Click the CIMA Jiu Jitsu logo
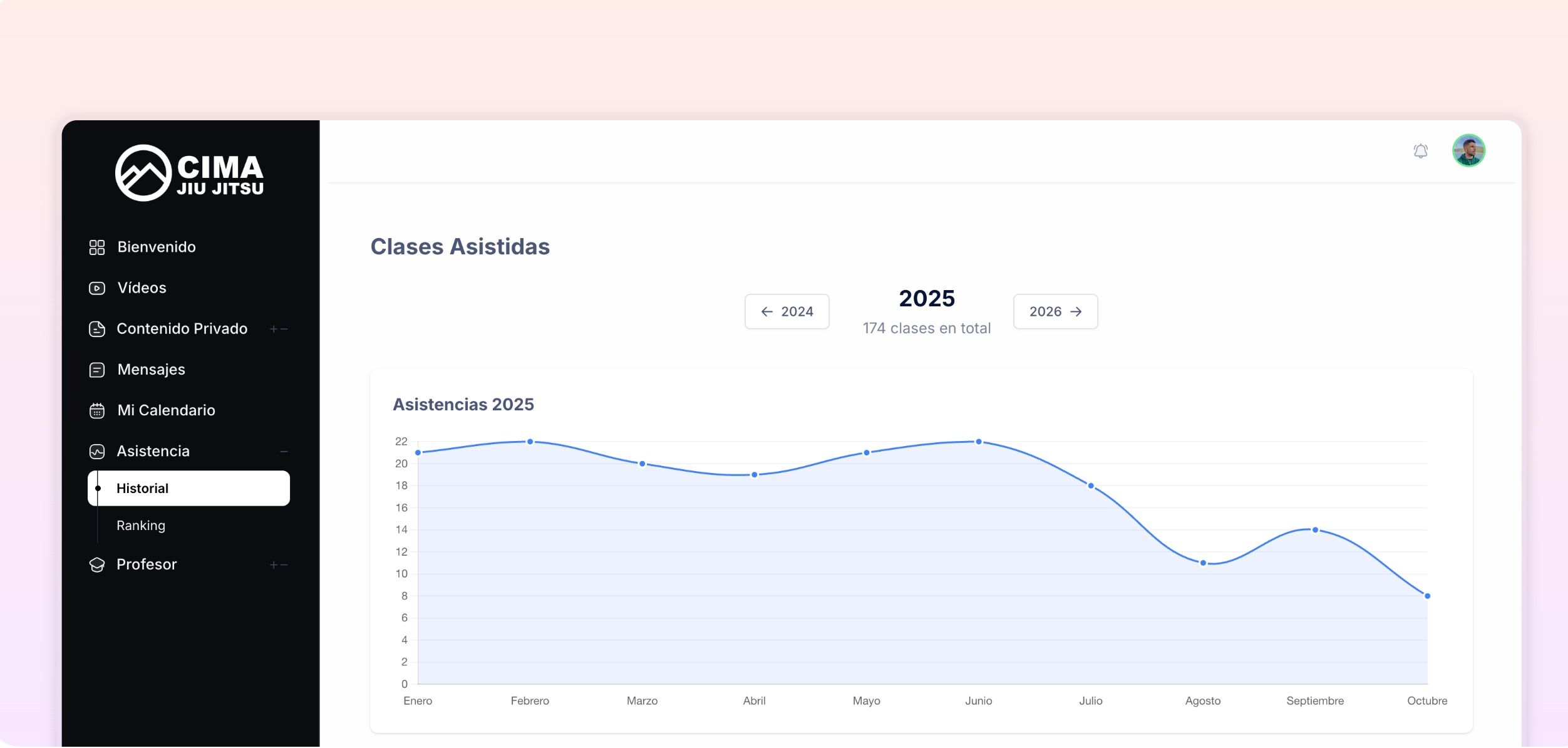 tap(189, 173)
